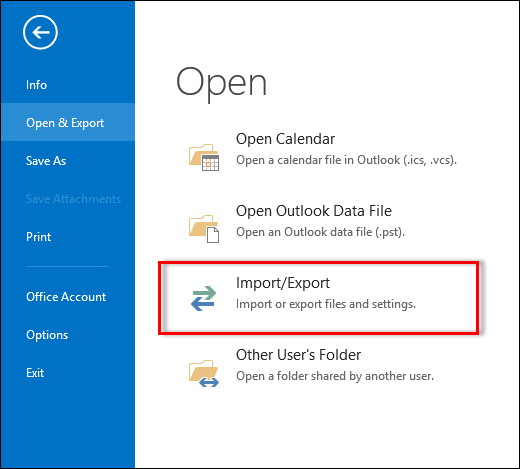This screenshot has width=520, height=469.
Task: Click 'Open a folder shared by another user.'
Action: click(335, 376)
